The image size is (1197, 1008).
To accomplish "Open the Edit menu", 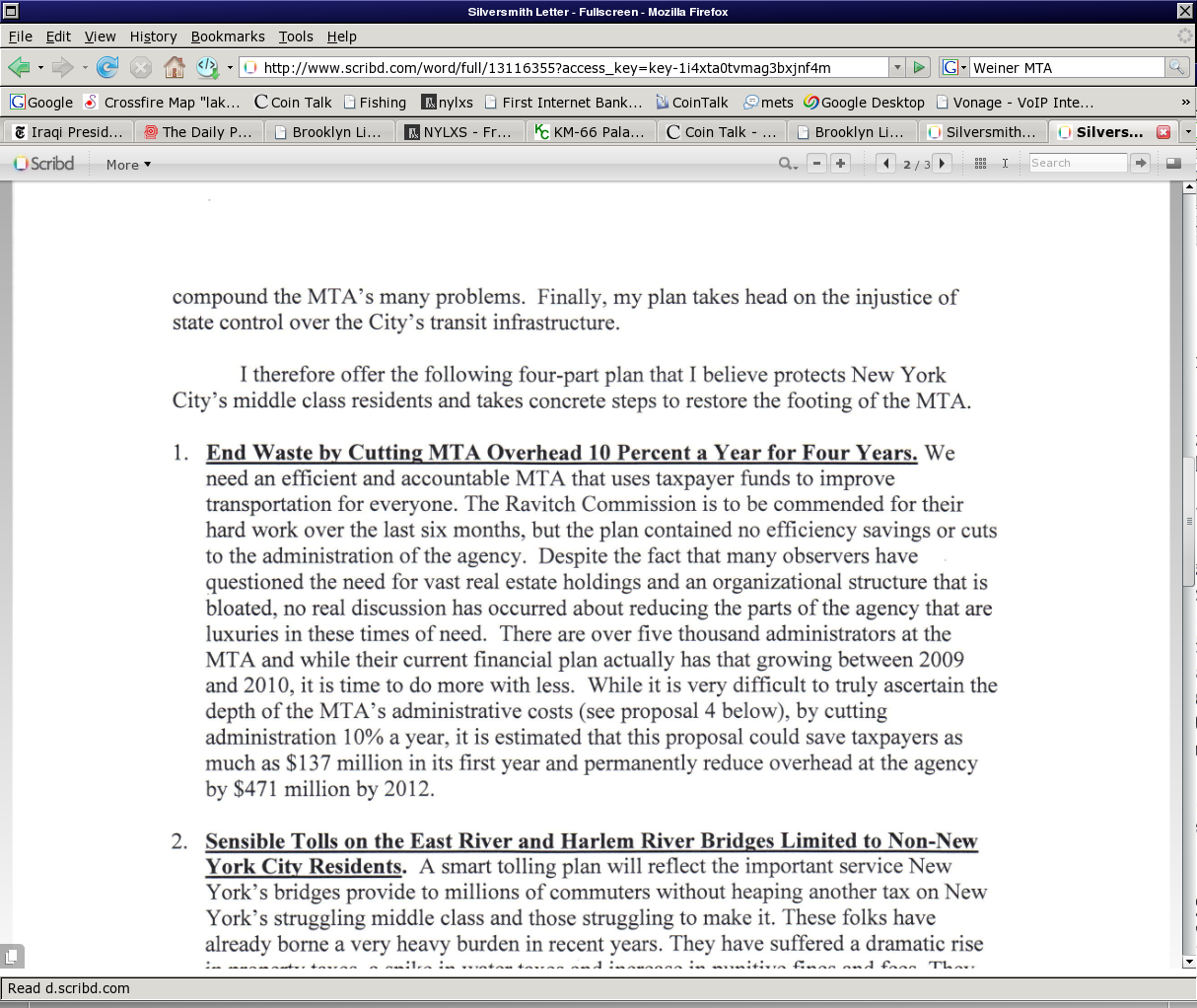I will tap(58, 36).
